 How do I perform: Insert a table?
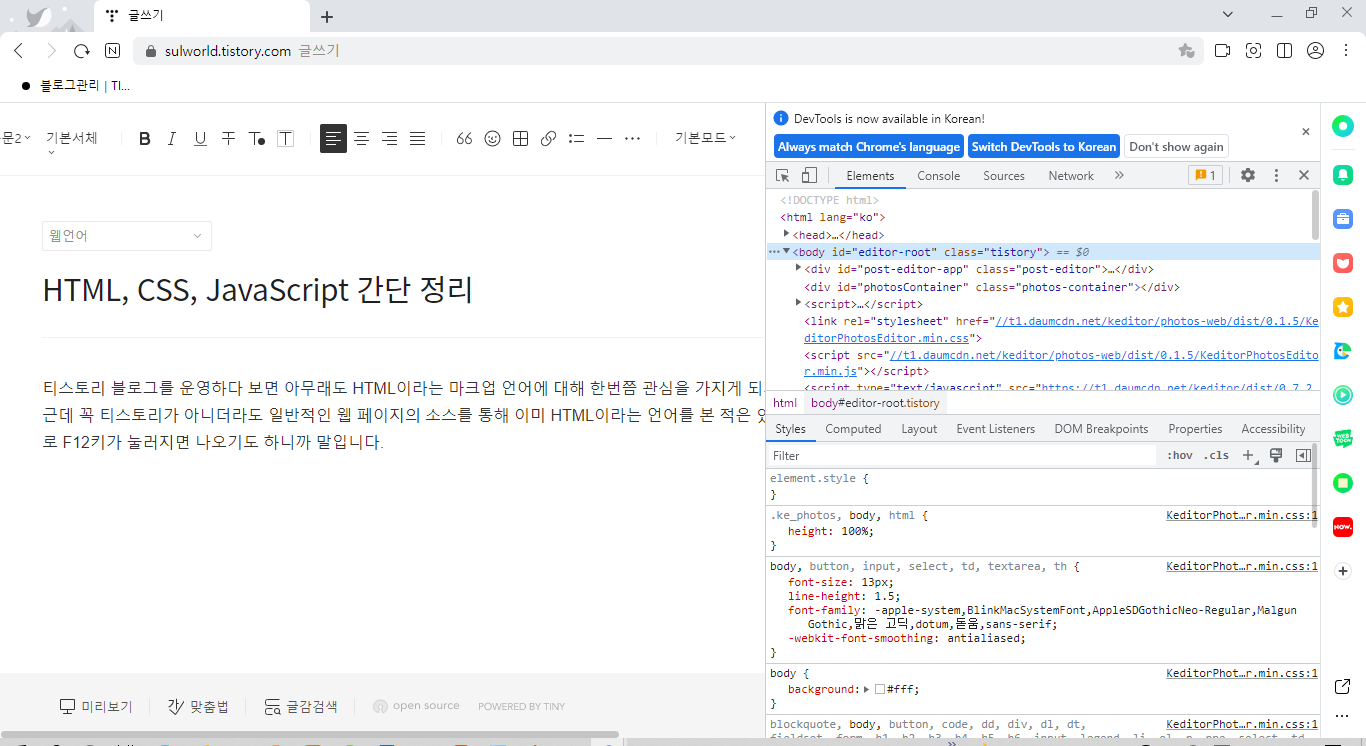520,139
